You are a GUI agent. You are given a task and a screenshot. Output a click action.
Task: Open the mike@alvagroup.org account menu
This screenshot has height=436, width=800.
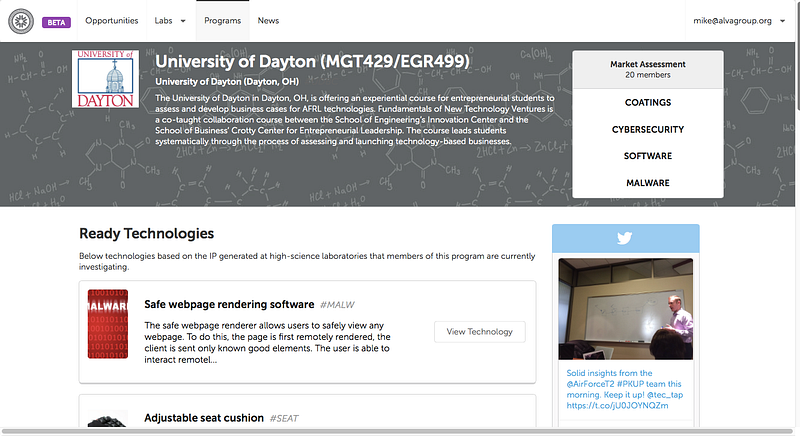(739, 21)
